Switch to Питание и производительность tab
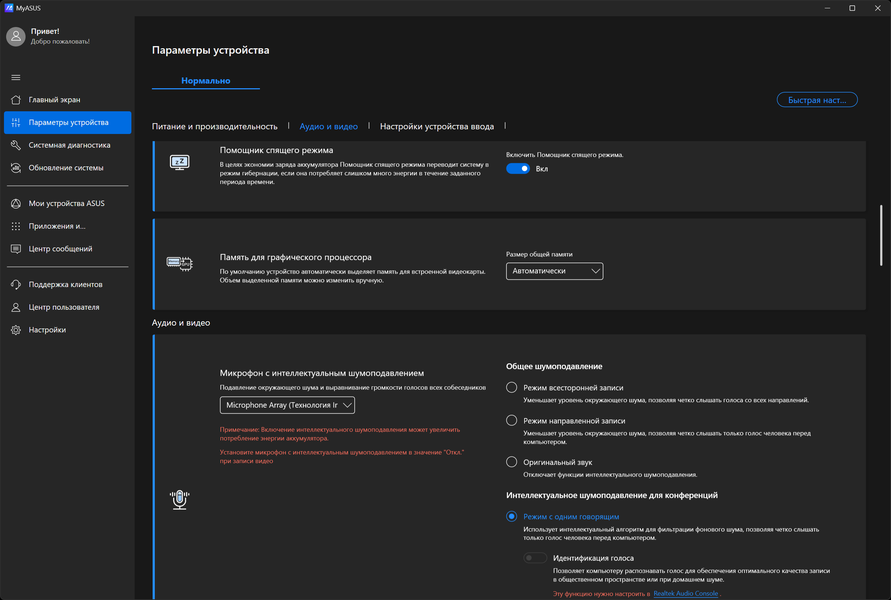 point(215,126)
